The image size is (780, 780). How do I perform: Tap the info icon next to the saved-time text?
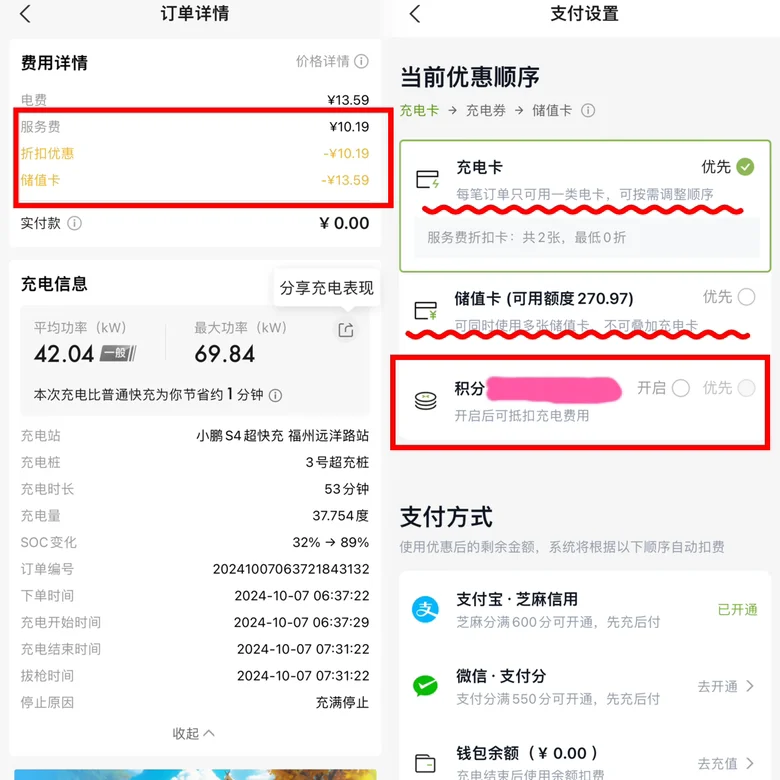[x=275, y=395]
